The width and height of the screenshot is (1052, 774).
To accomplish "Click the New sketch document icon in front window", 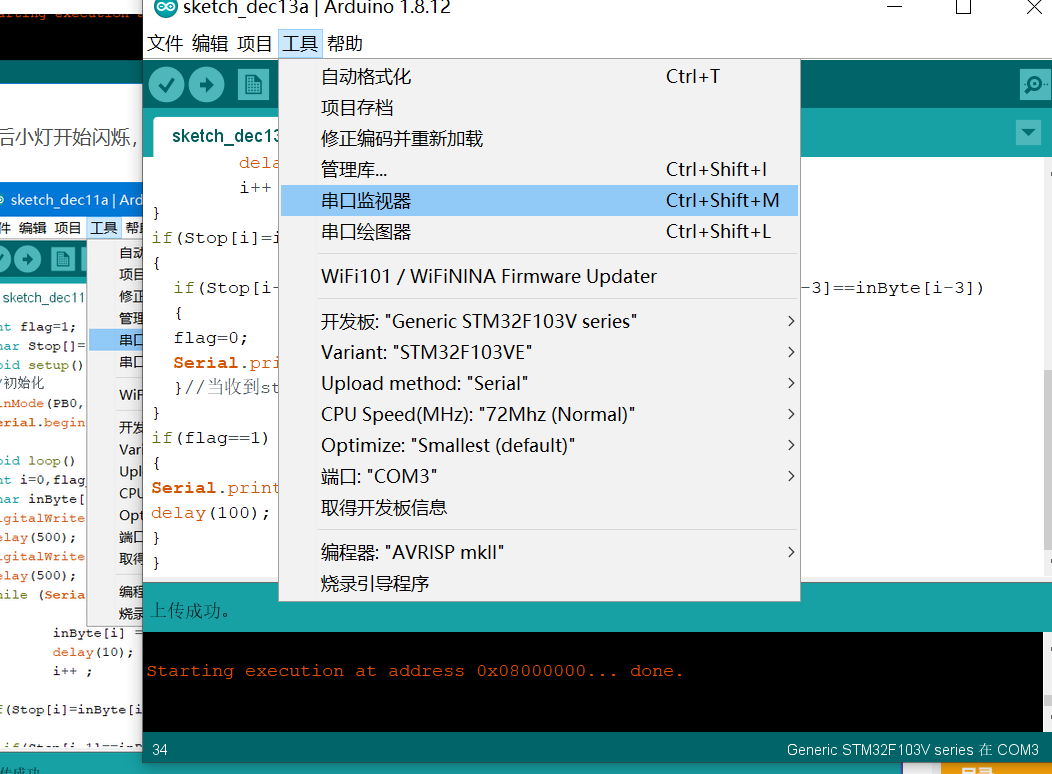I will [x=253, y=85].
